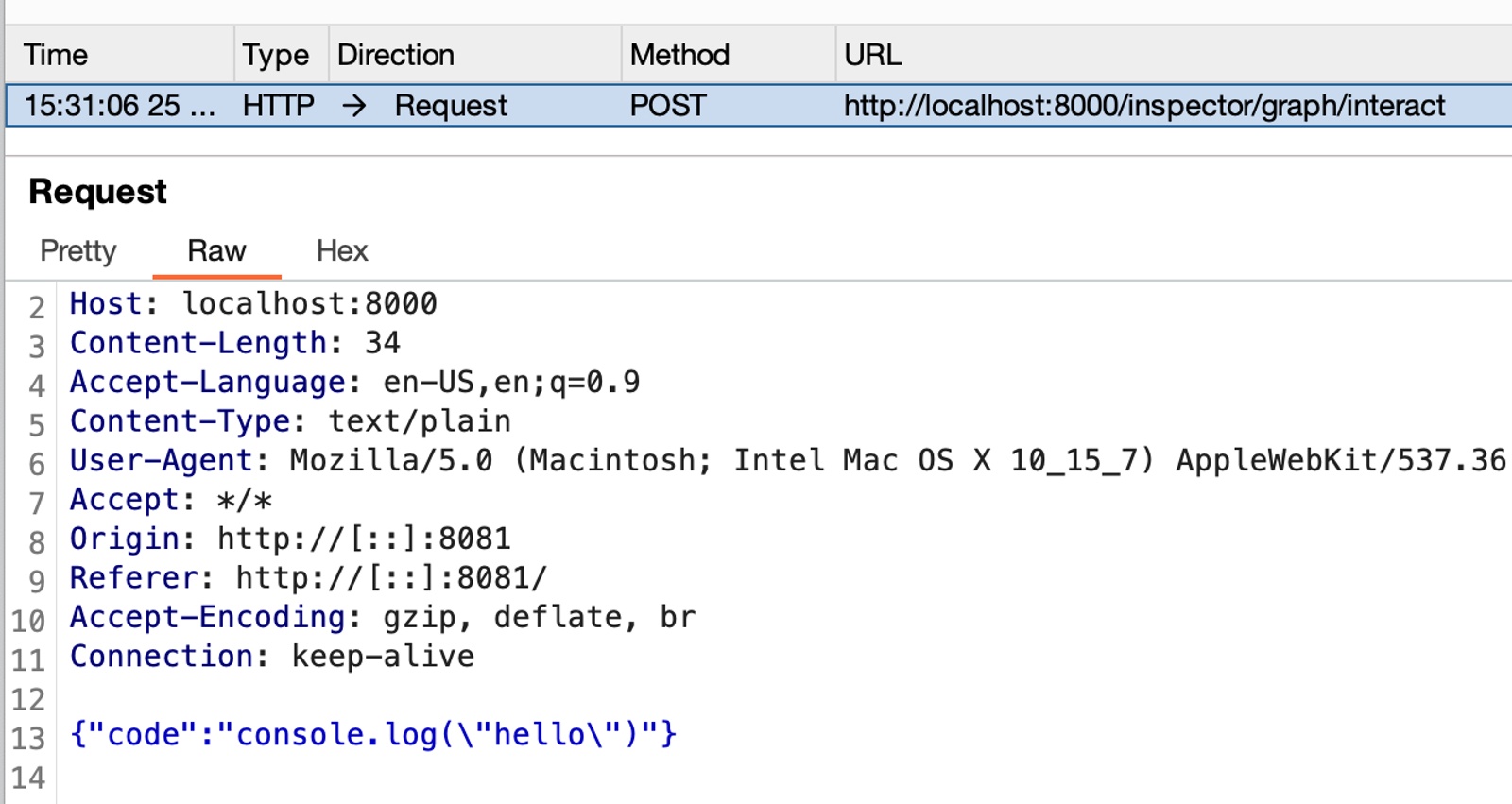Click the Connection keep-alive line
Screen dimensions: 1512x804
(x=272, y=657)
